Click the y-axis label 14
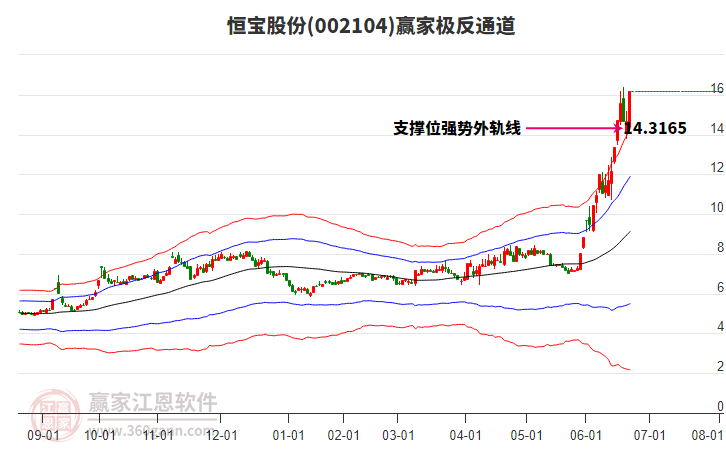Image resolution: width=726 pixels, height=450 pixels. tap(717, 128)
